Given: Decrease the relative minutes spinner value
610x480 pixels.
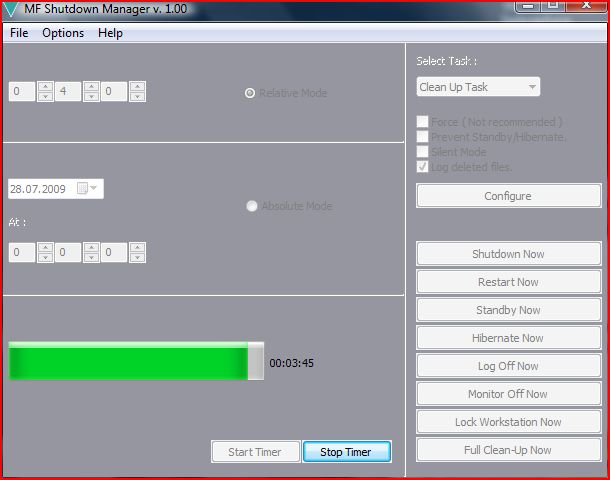Looking at the screenshot, I should 91,97.
